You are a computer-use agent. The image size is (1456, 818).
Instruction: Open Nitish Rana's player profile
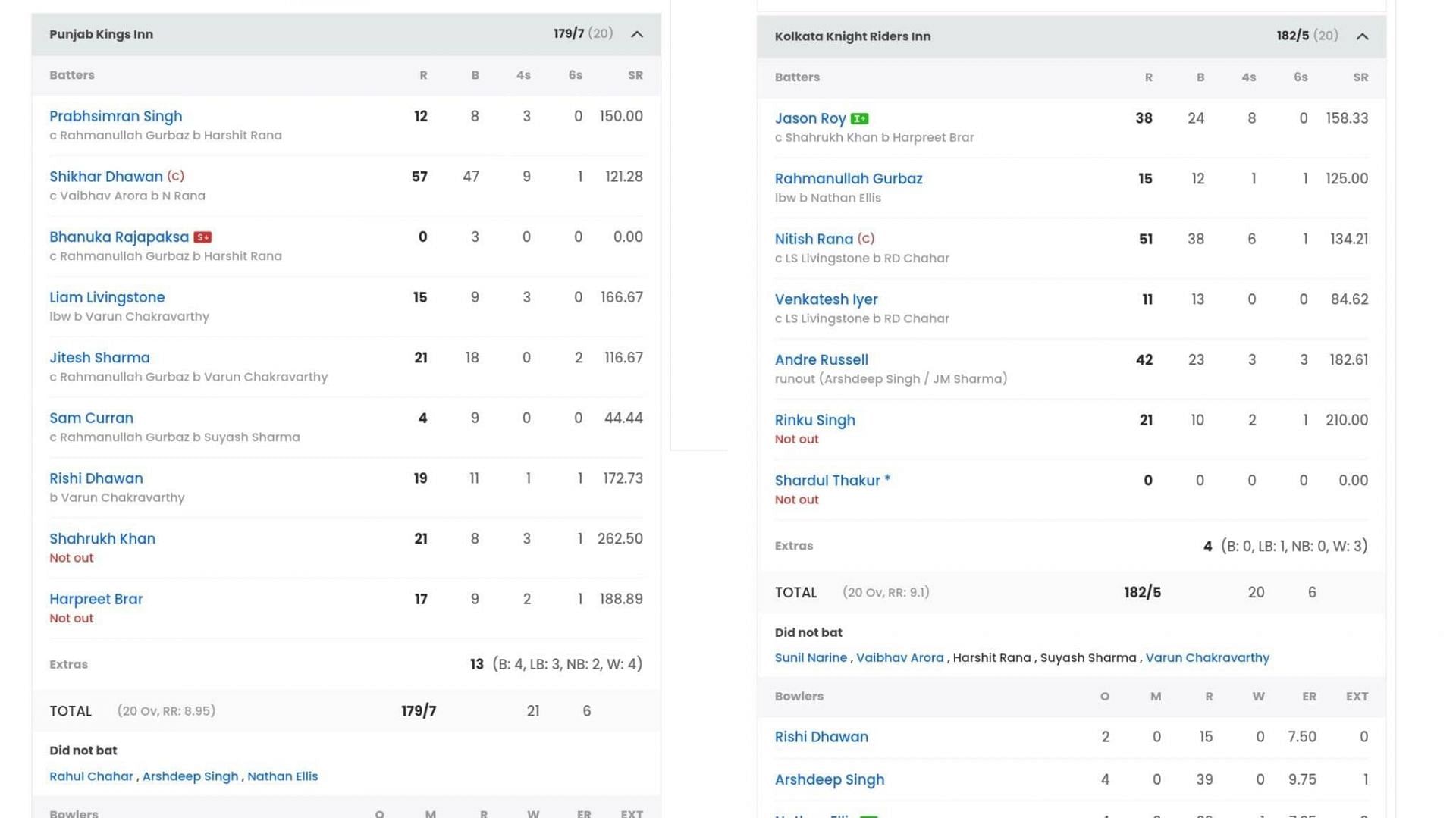(814, 239)
